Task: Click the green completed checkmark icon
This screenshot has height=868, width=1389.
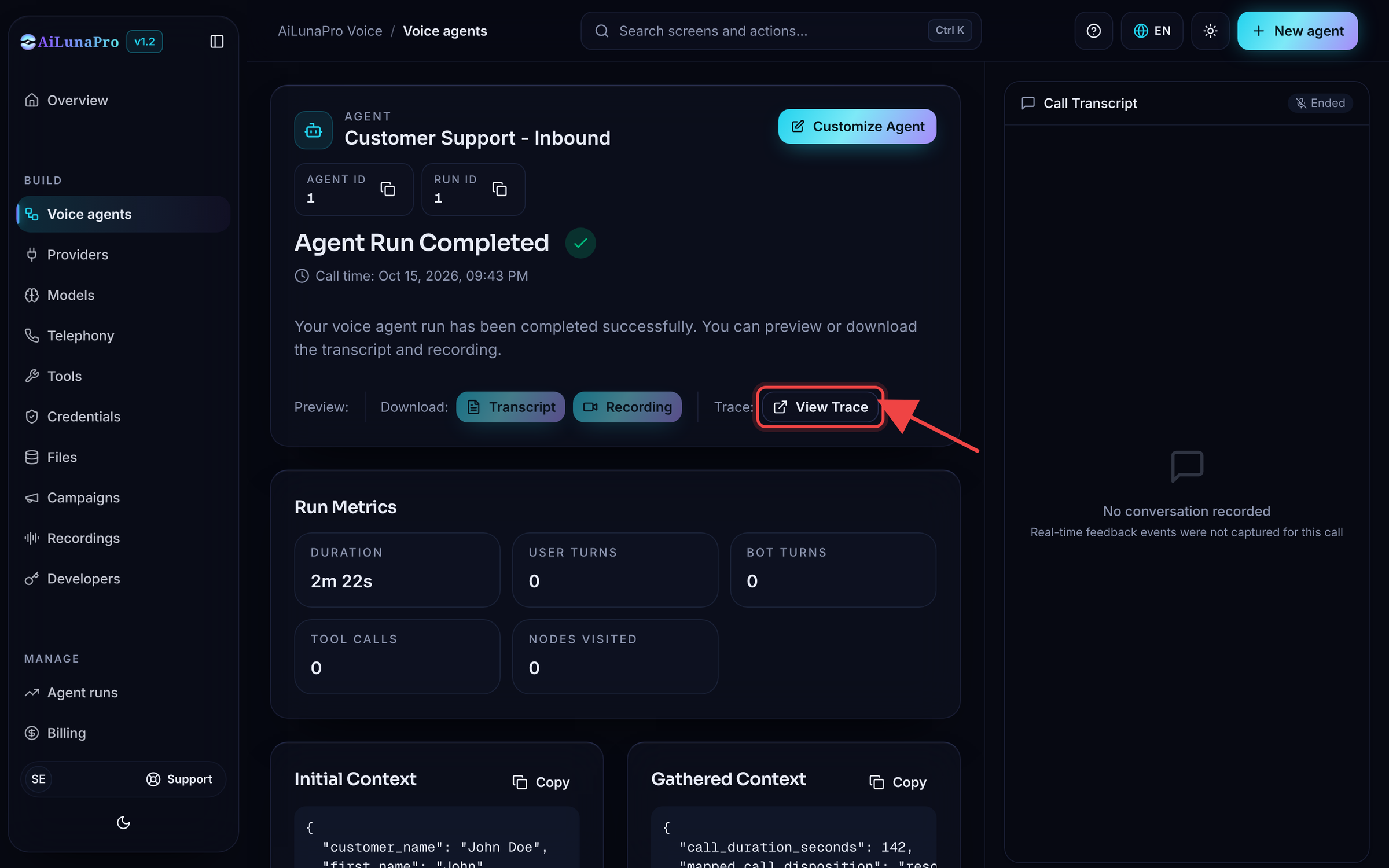Action: [x=580, y=243]
